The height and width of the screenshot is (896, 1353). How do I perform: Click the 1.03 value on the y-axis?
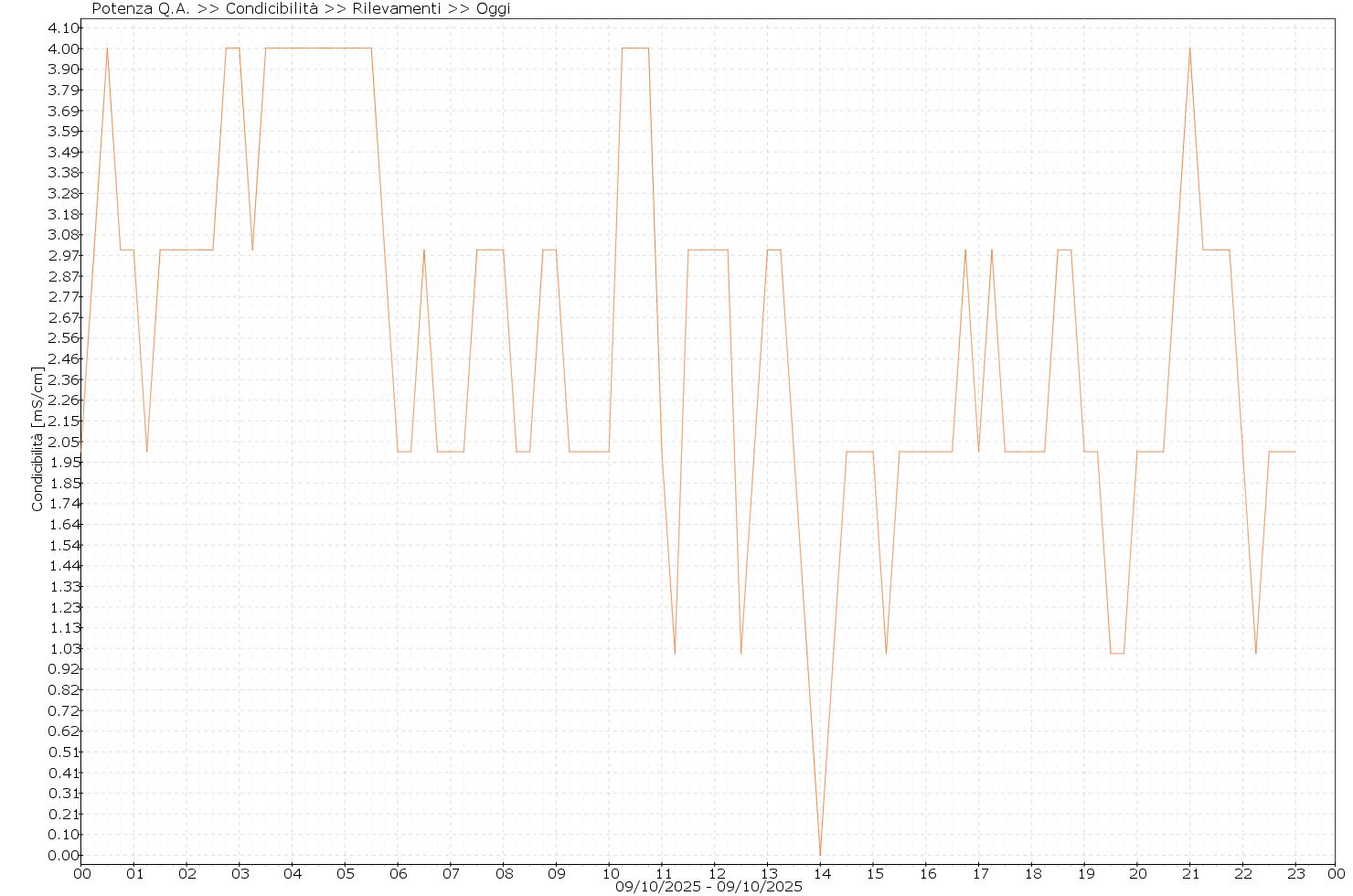click(63, 648)
